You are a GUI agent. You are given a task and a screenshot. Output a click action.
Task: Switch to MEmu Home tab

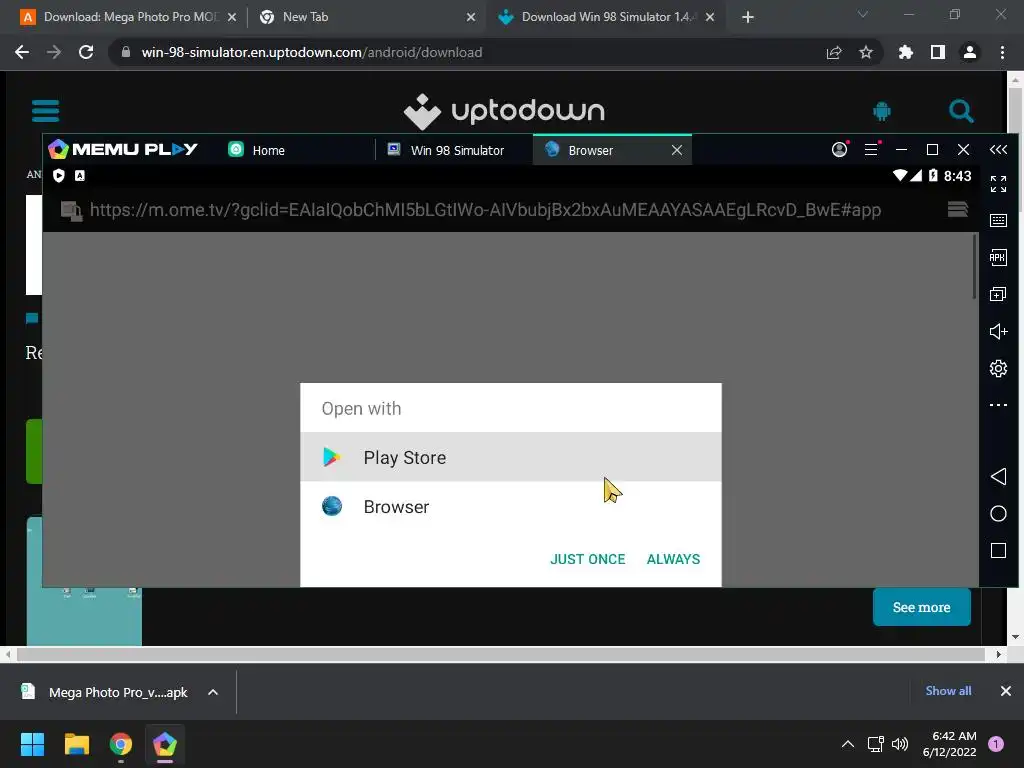257,150
